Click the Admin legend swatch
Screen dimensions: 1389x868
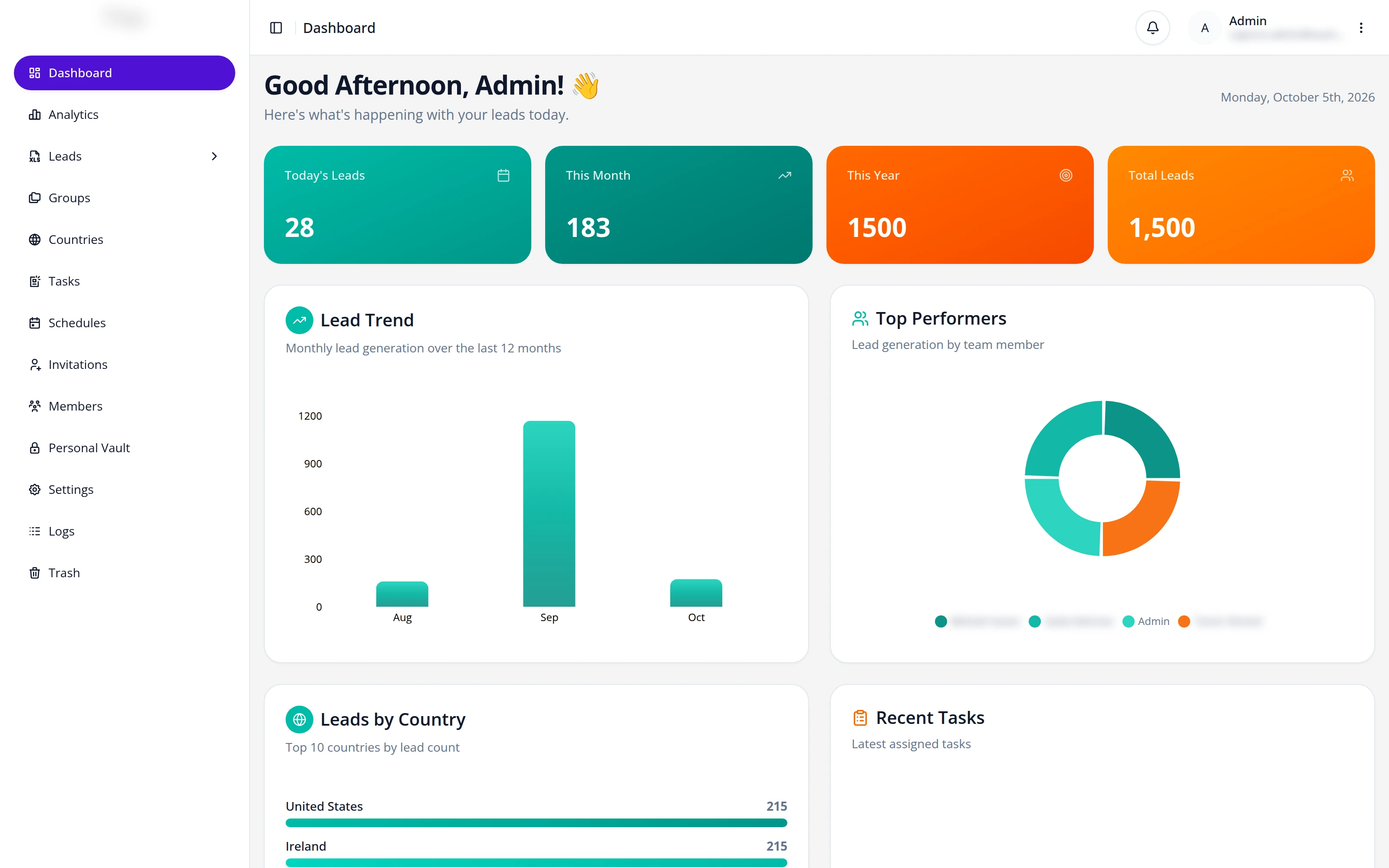(1128, 621)
